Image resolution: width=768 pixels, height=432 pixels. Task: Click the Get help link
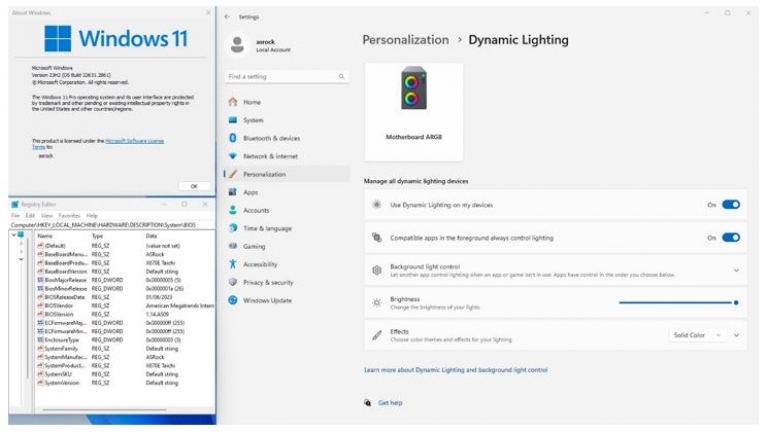point(390,403)
